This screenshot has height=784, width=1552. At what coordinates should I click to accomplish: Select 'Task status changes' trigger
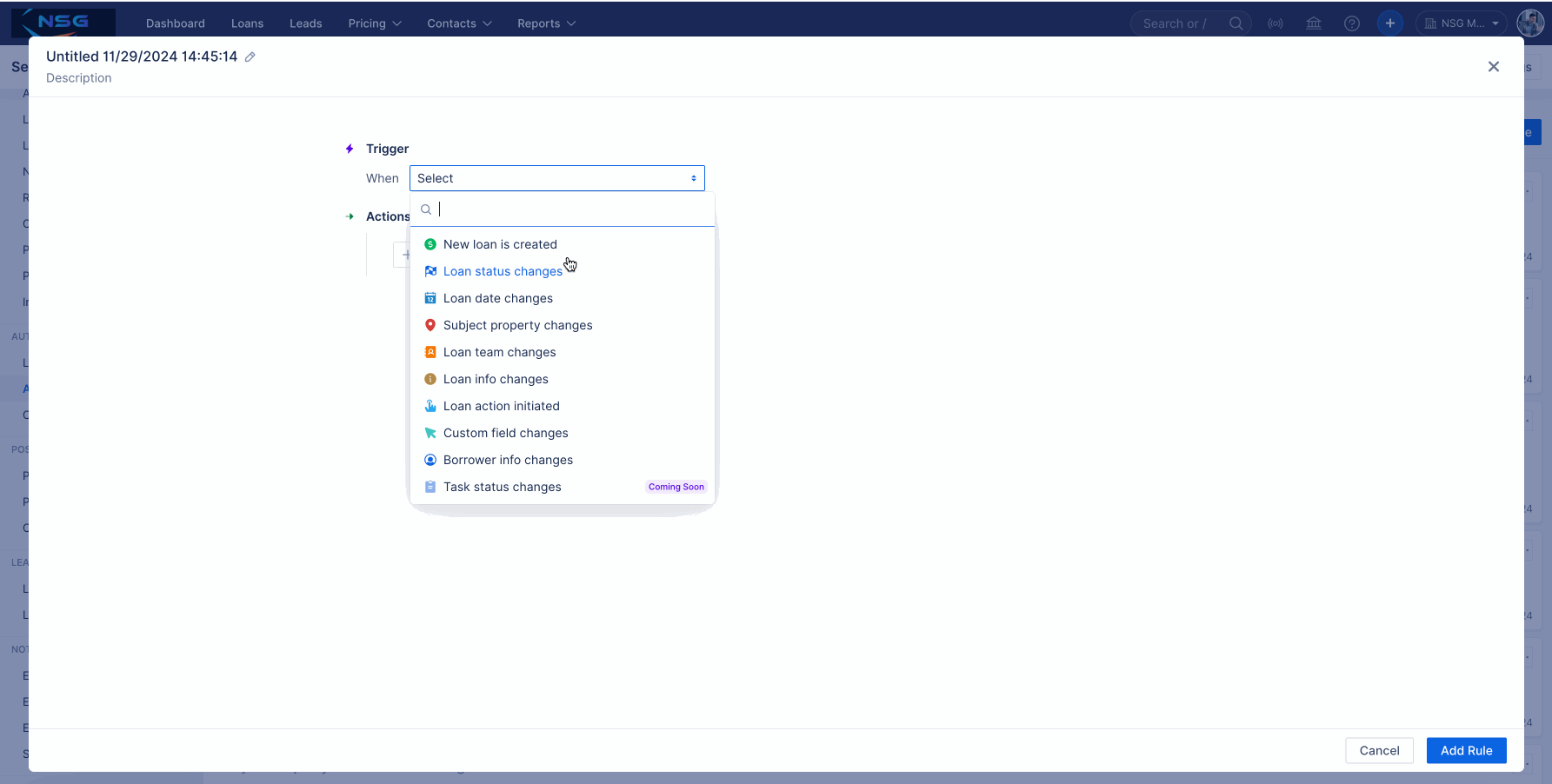coord(563,487)
